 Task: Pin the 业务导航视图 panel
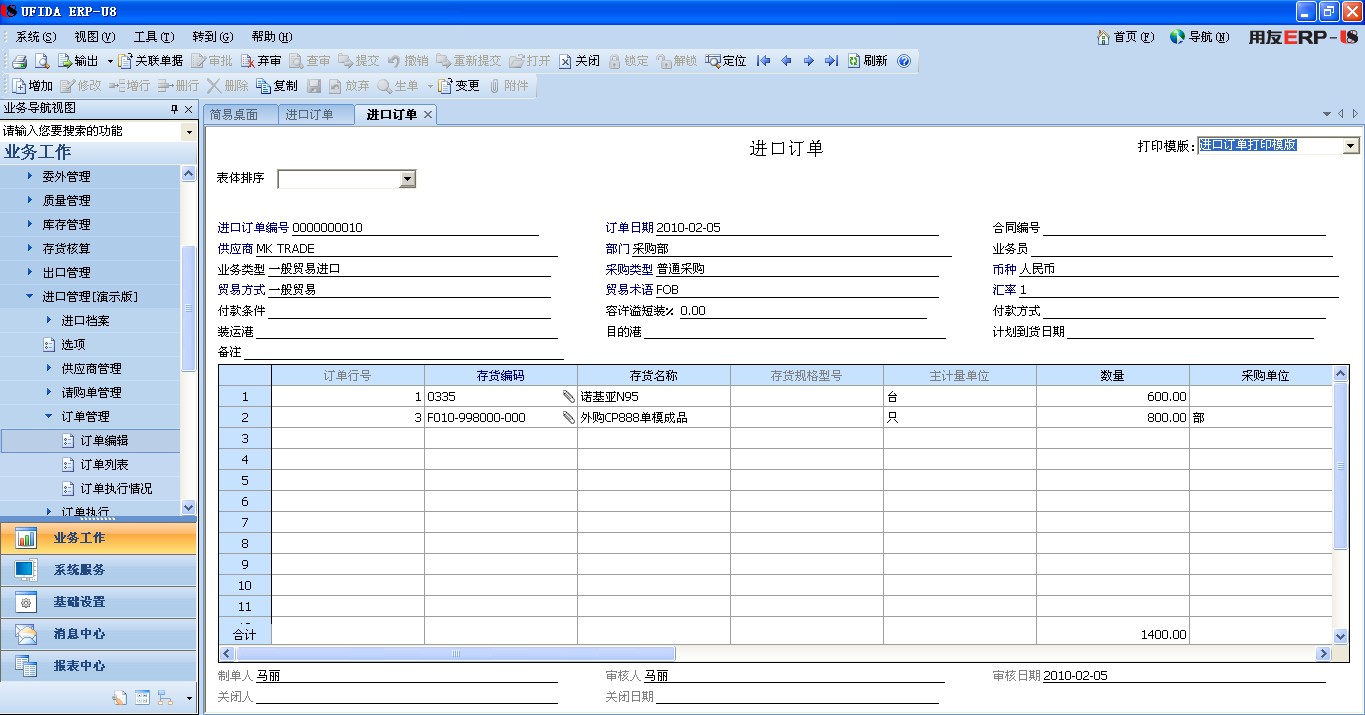click(174, 109)
